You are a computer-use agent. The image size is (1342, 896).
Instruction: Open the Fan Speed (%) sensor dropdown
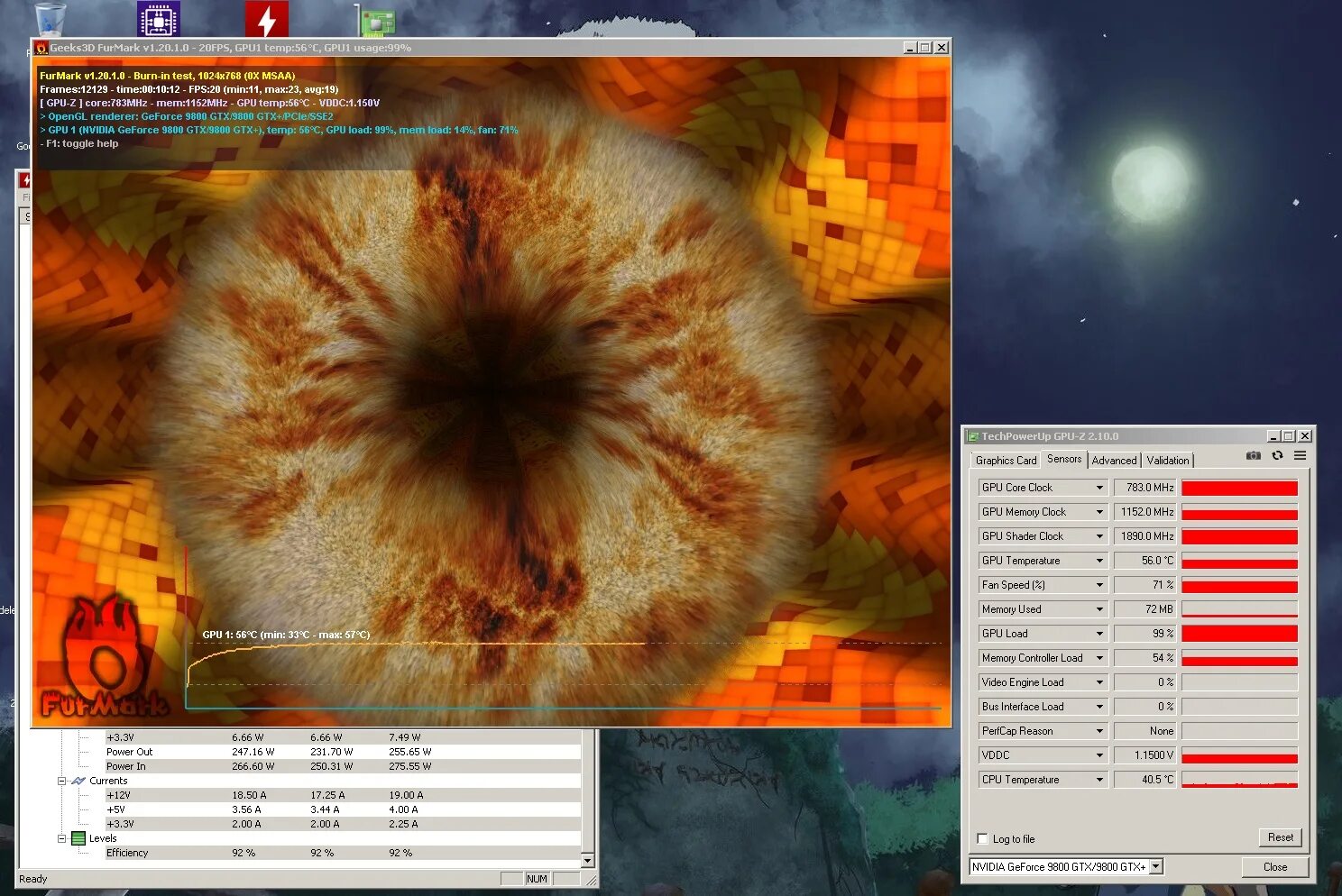1099,585
